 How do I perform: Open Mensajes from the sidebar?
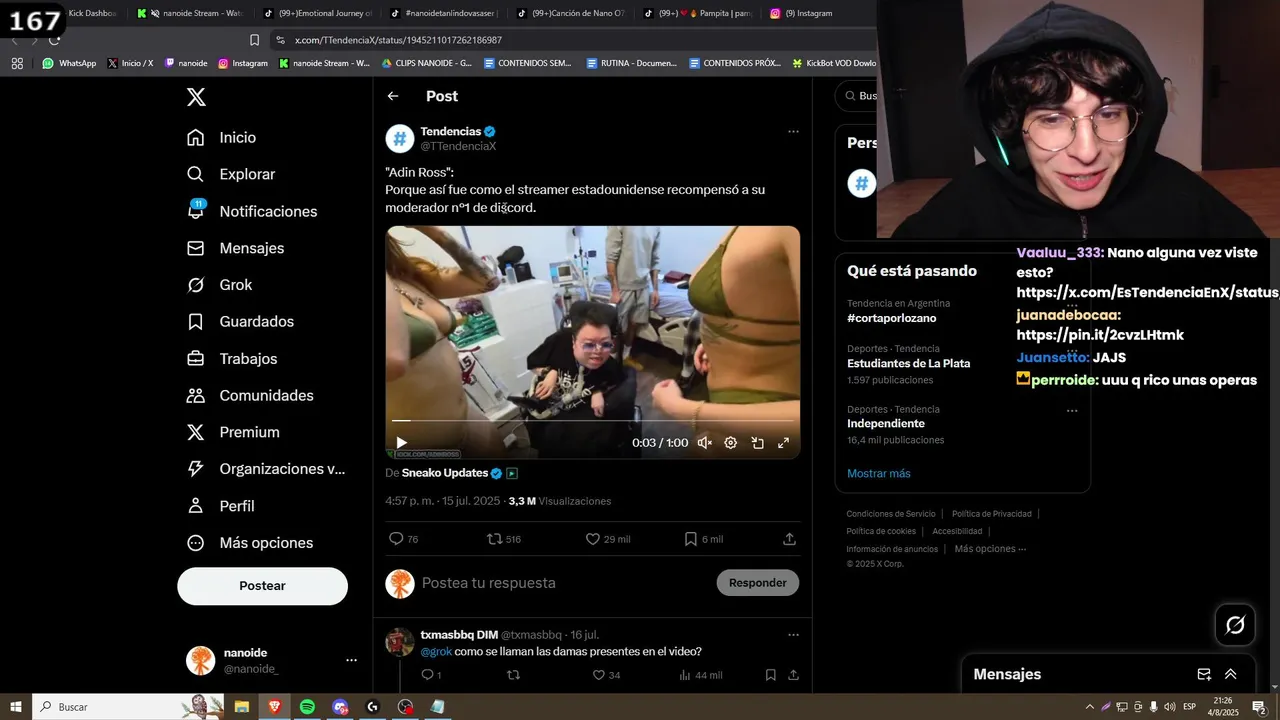click(236, 248)
